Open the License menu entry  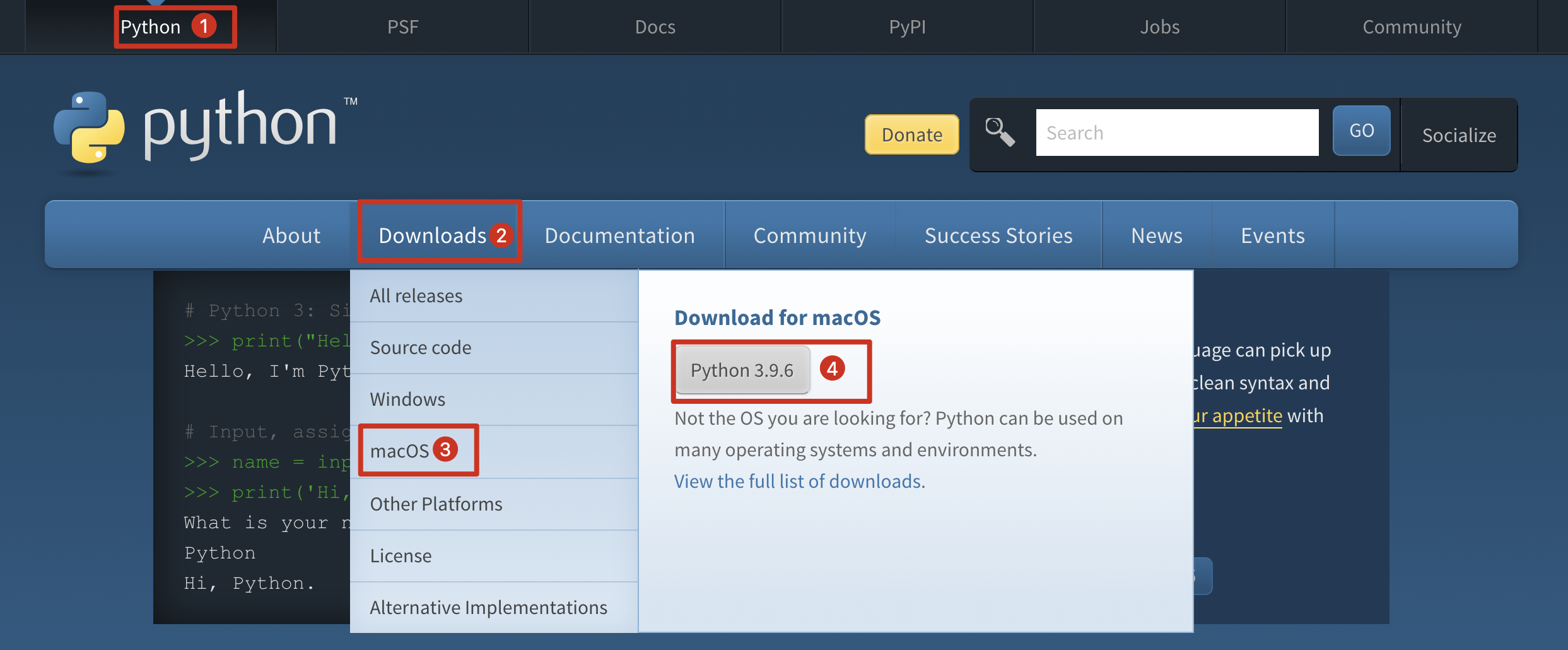401,556
